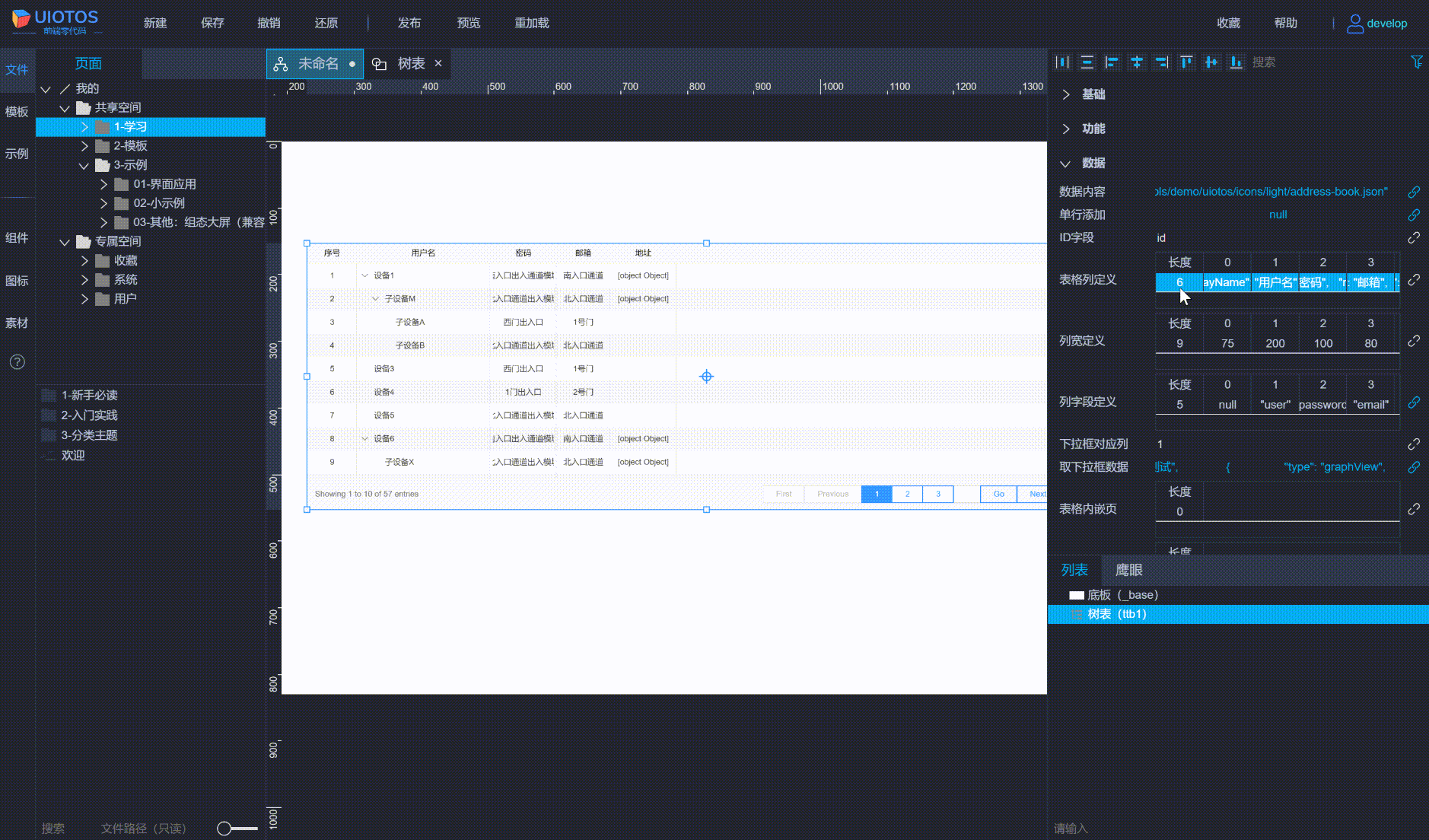1429x840 pixels.
Task: Click the 保存 button
Action: (212, 23)
